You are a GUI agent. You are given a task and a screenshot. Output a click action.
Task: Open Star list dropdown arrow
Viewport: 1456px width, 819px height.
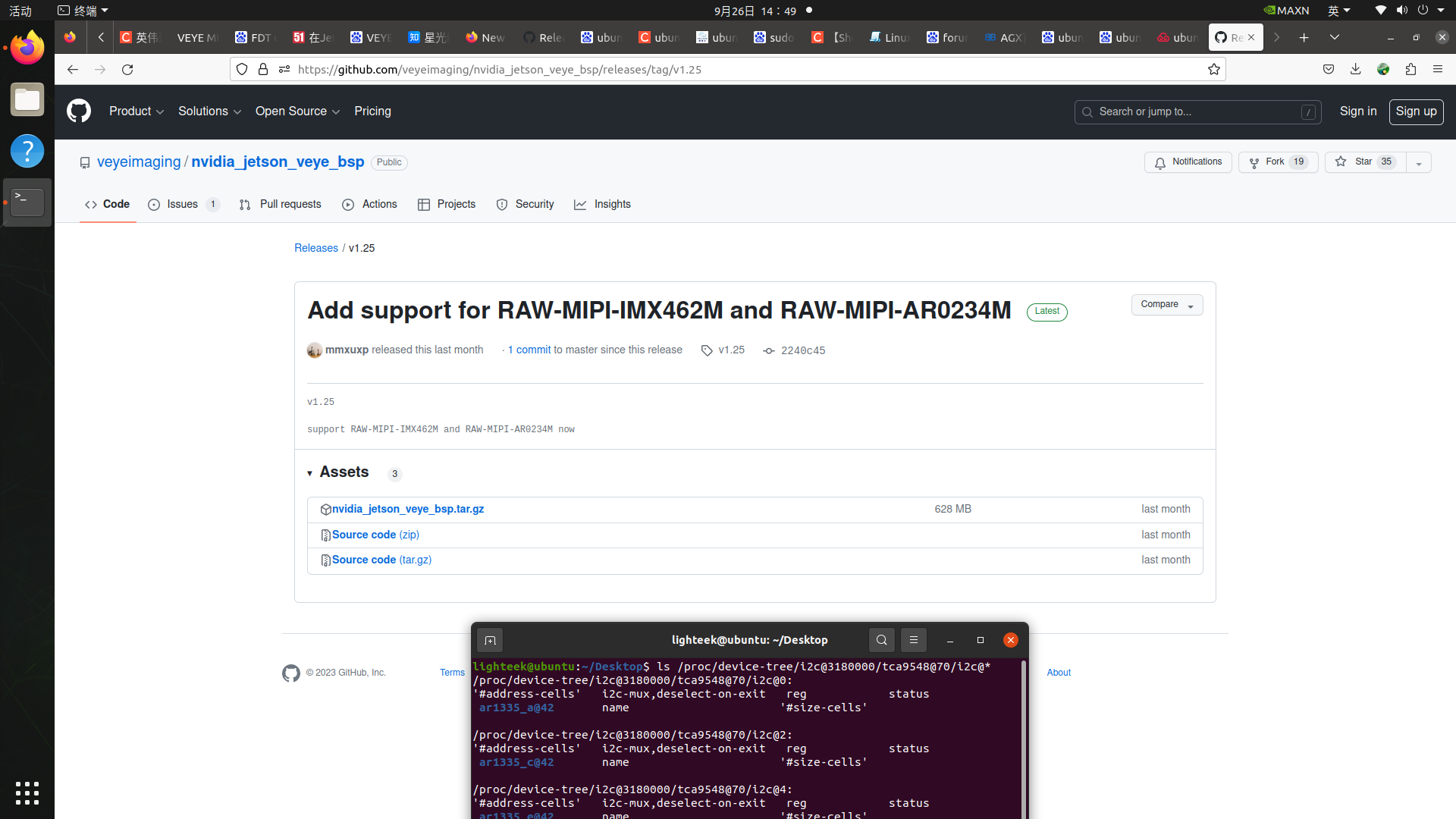(x=1418, y=162)
